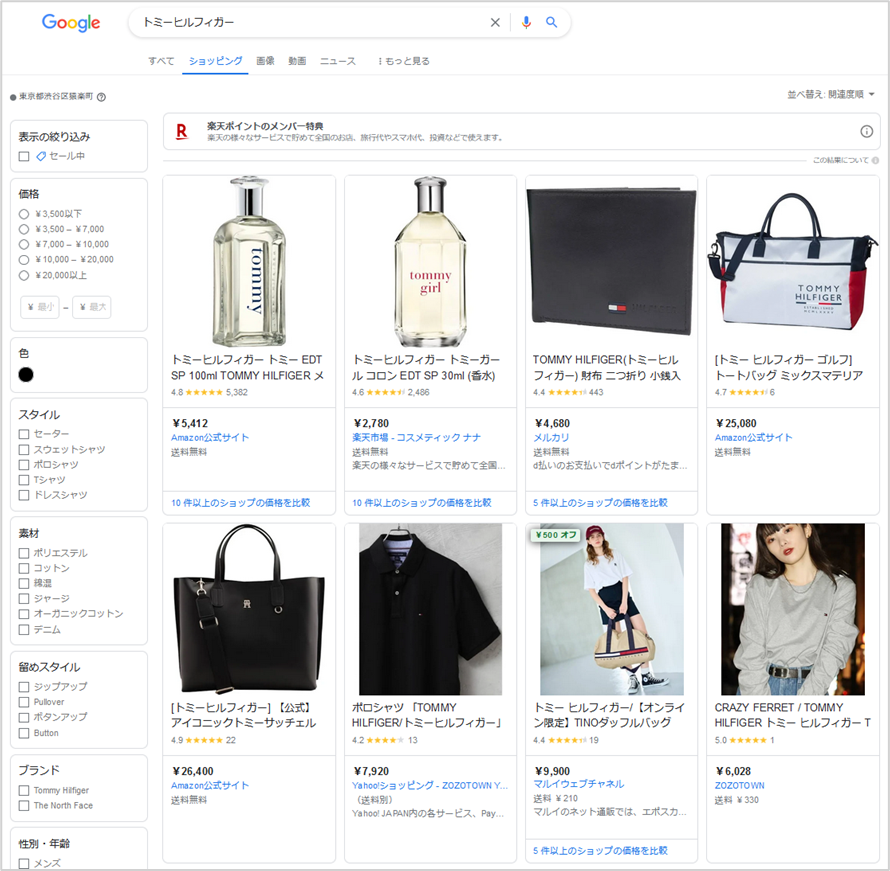
Task: Click the minimum price 最小 field
Action: 40,307
